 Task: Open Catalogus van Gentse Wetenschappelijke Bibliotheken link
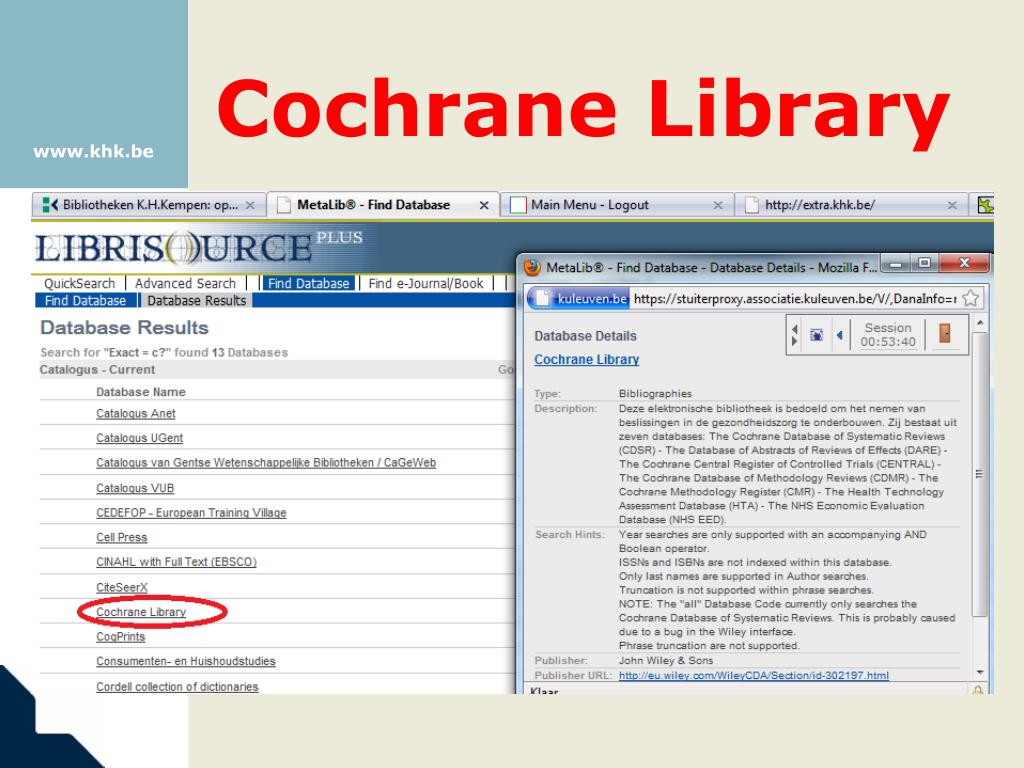click(266, 463)
